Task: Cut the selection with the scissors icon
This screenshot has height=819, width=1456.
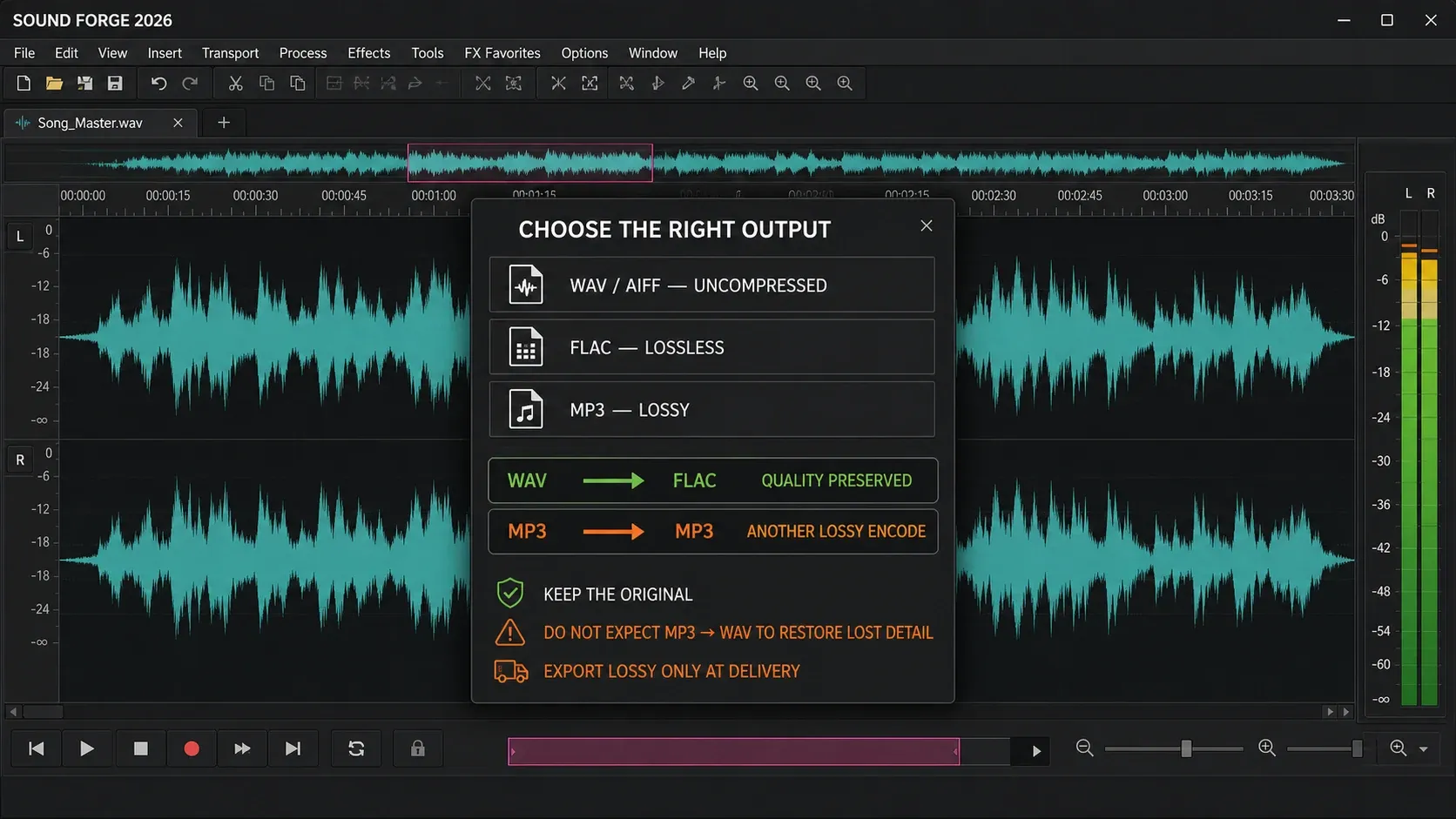Action: pos(235,84)
